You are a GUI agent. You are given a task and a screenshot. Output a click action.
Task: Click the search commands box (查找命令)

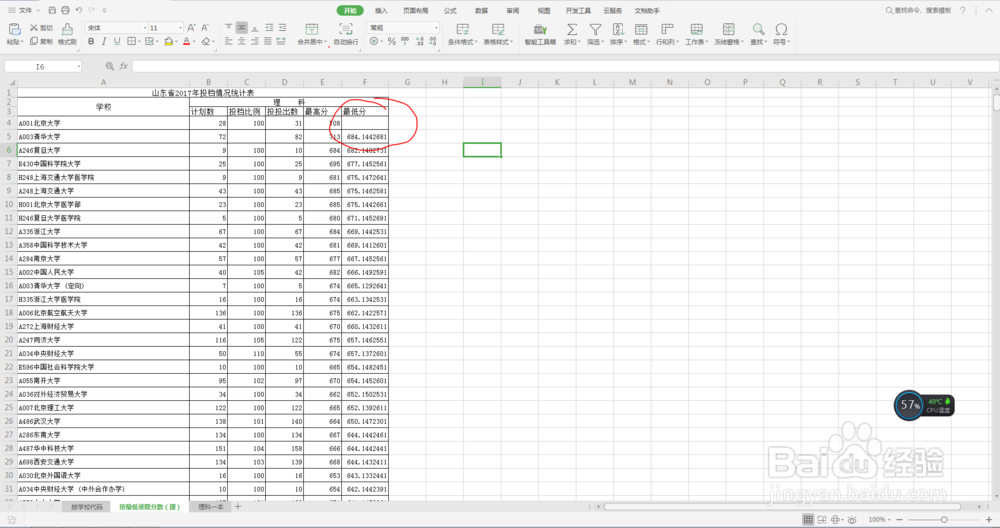919,10
